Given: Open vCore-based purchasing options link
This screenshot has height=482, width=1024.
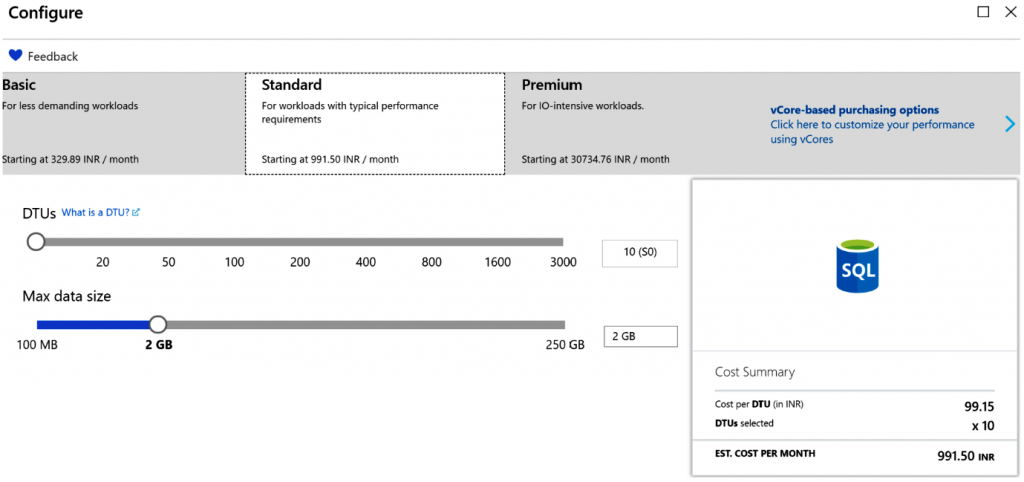Looking at the screenshot, I should click(854, 110).
